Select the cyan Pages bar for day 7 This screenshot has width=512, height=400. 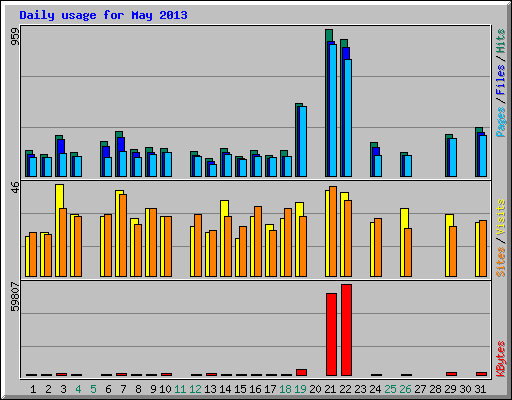click(123, 164)
